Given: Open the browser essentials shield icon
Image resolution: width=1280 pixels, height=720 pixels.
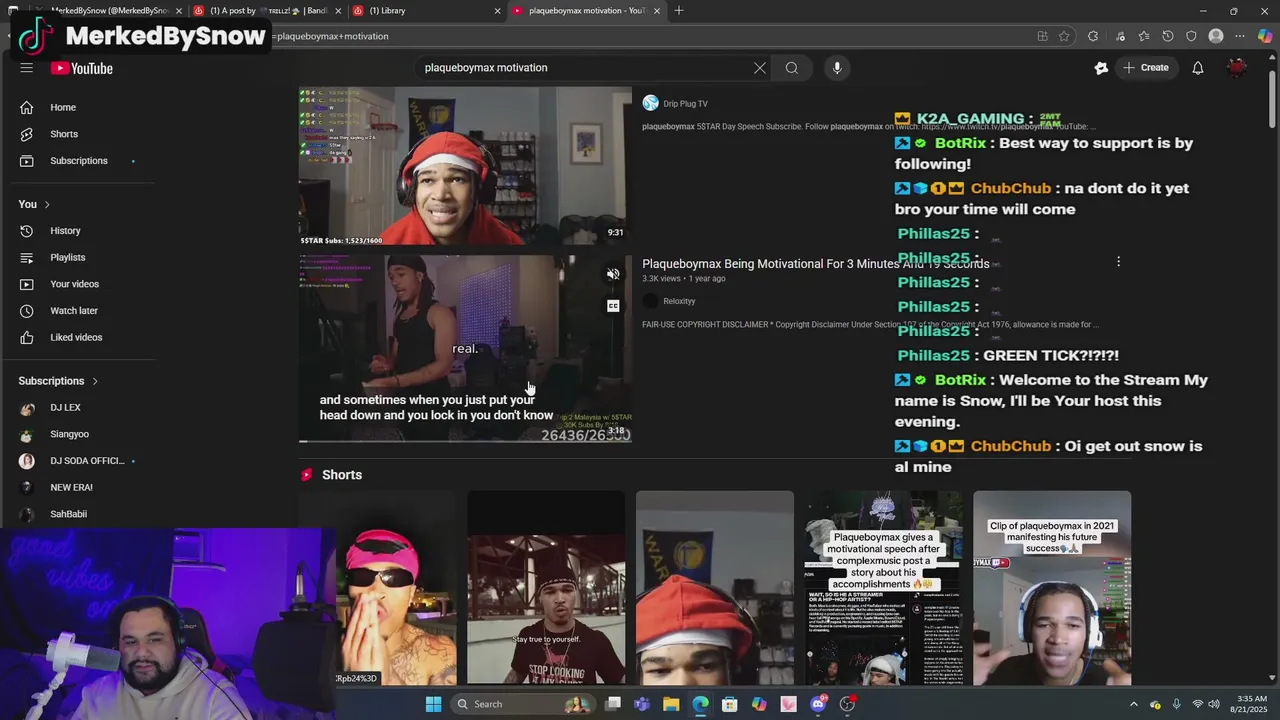Looking at the screenshot, I should tap(1191, 36).
